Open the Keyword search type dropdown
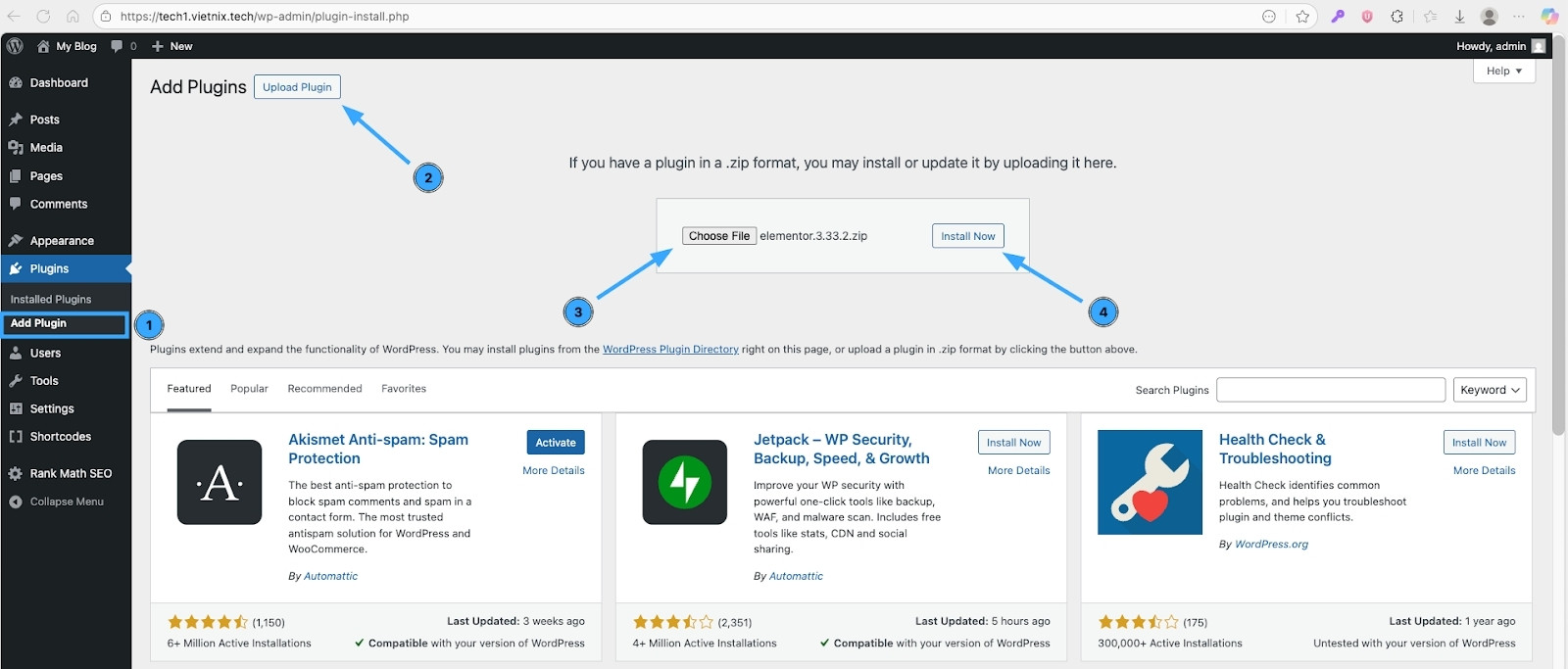1568x669 pixels. (1490, 390)
